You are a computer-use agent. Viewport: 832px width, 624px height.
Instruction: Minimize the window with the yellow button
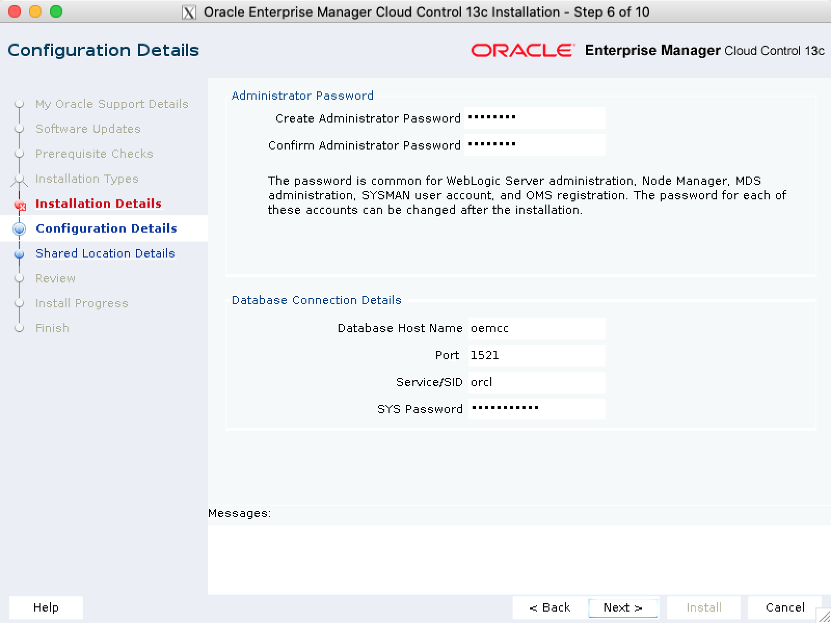pyautogui.click(x=35, y=12)
